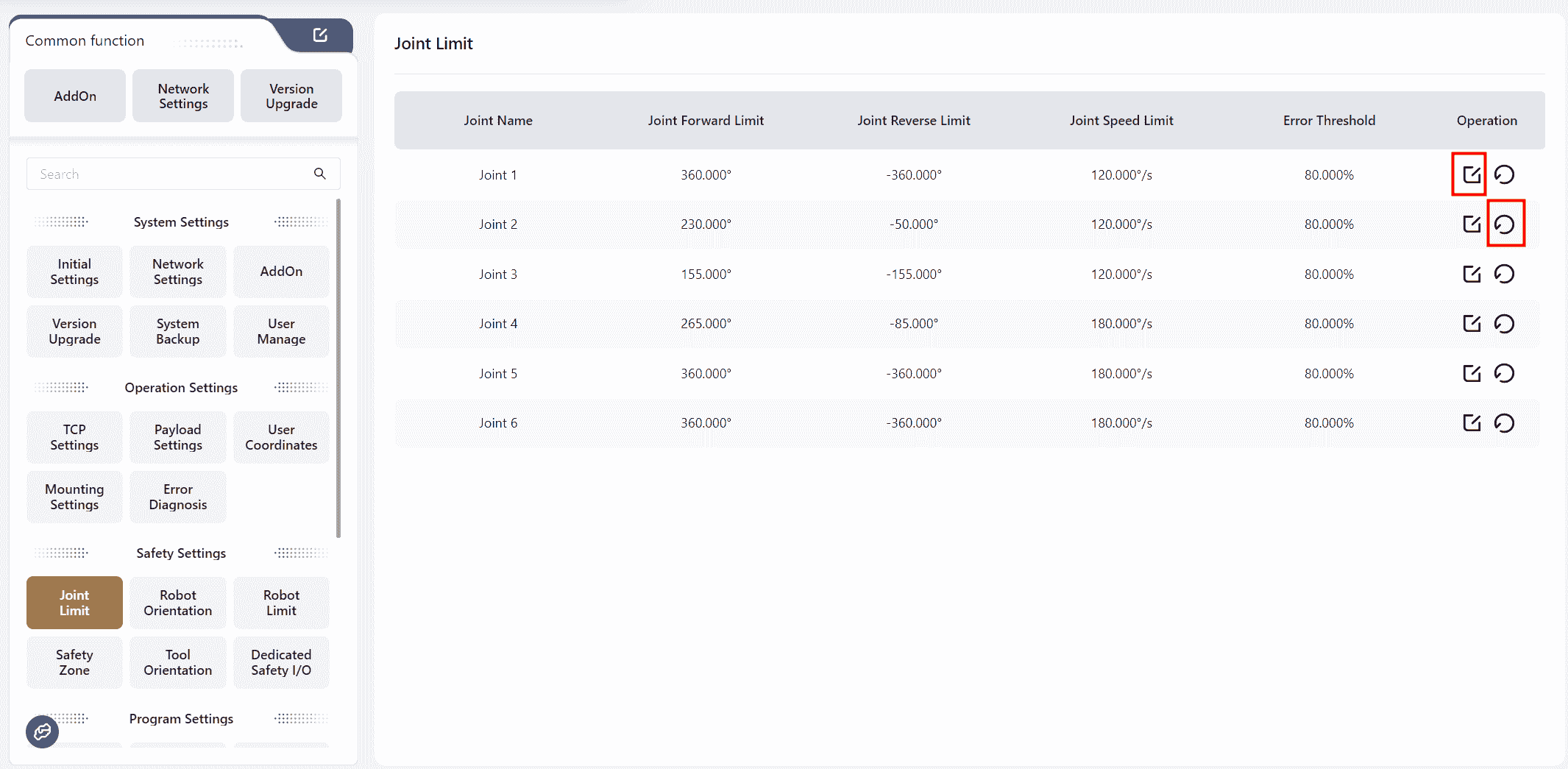Reset Joint 6 using the restore icon
1568x769 pixels.
click(x=1504, y=423)
